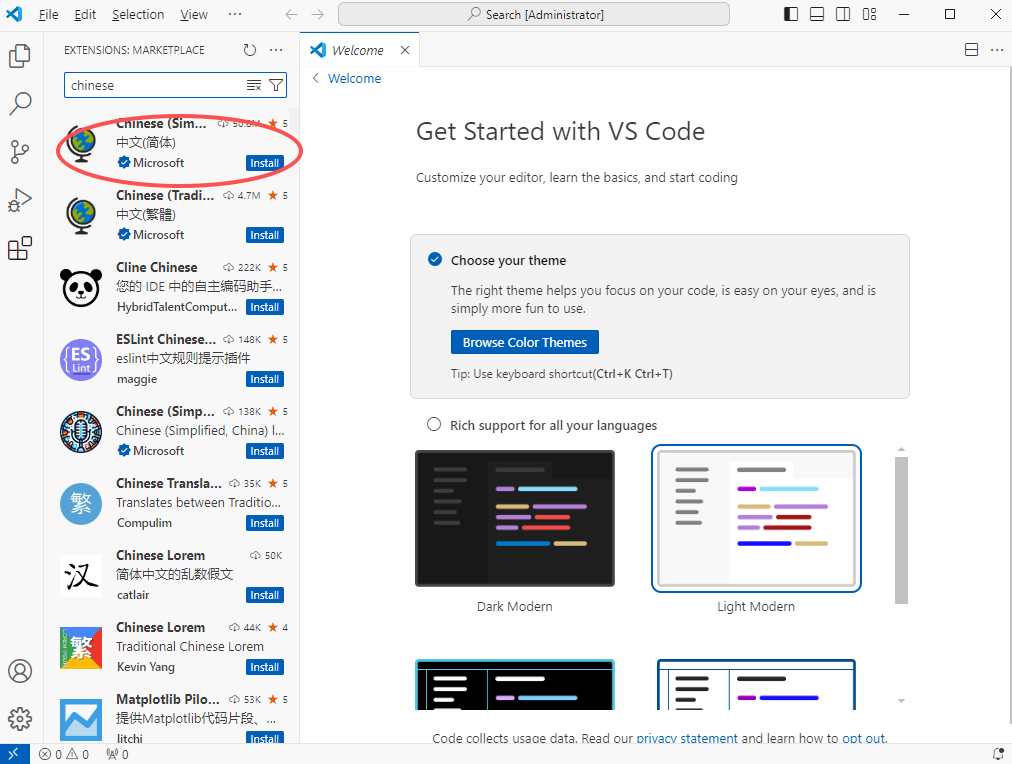
Task: Toggle Choose your theme step checkmark
Action: click(435, 259)
